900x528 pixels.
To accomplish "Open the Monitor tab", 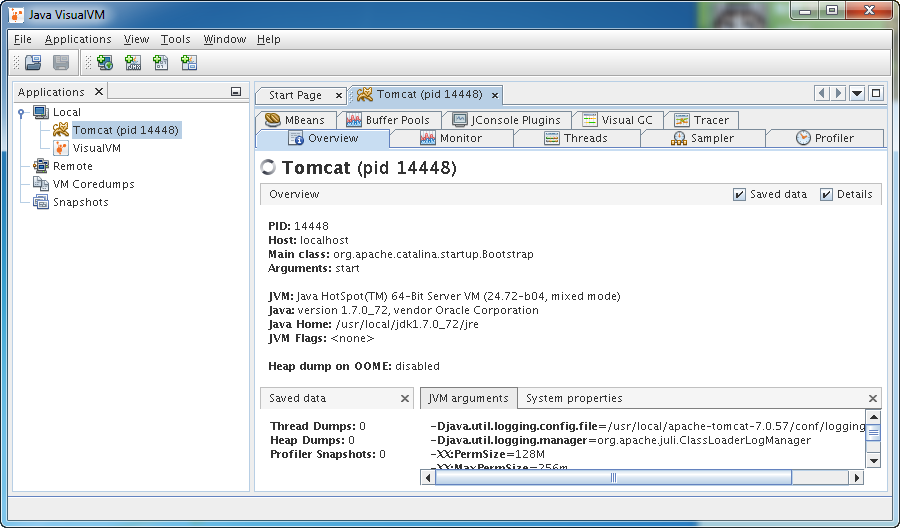I will pyautogui.click(x=451, y=138).
